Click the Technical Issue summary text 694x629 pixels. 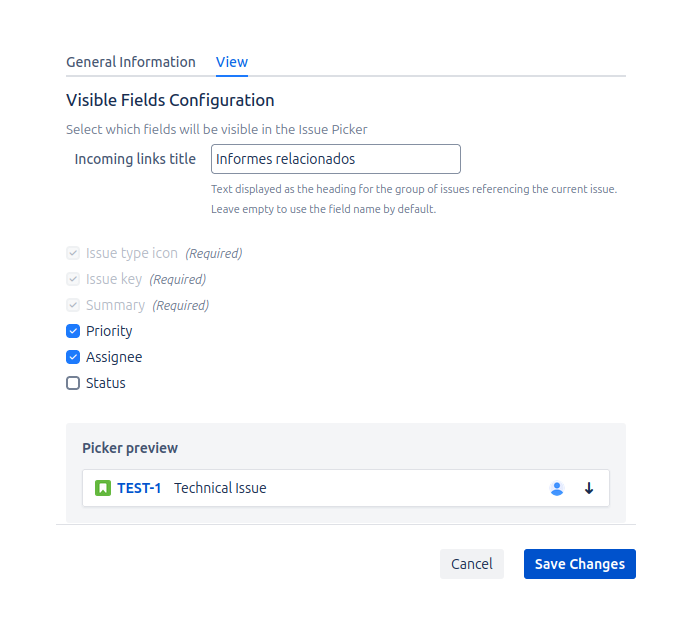tap(220, 488)
